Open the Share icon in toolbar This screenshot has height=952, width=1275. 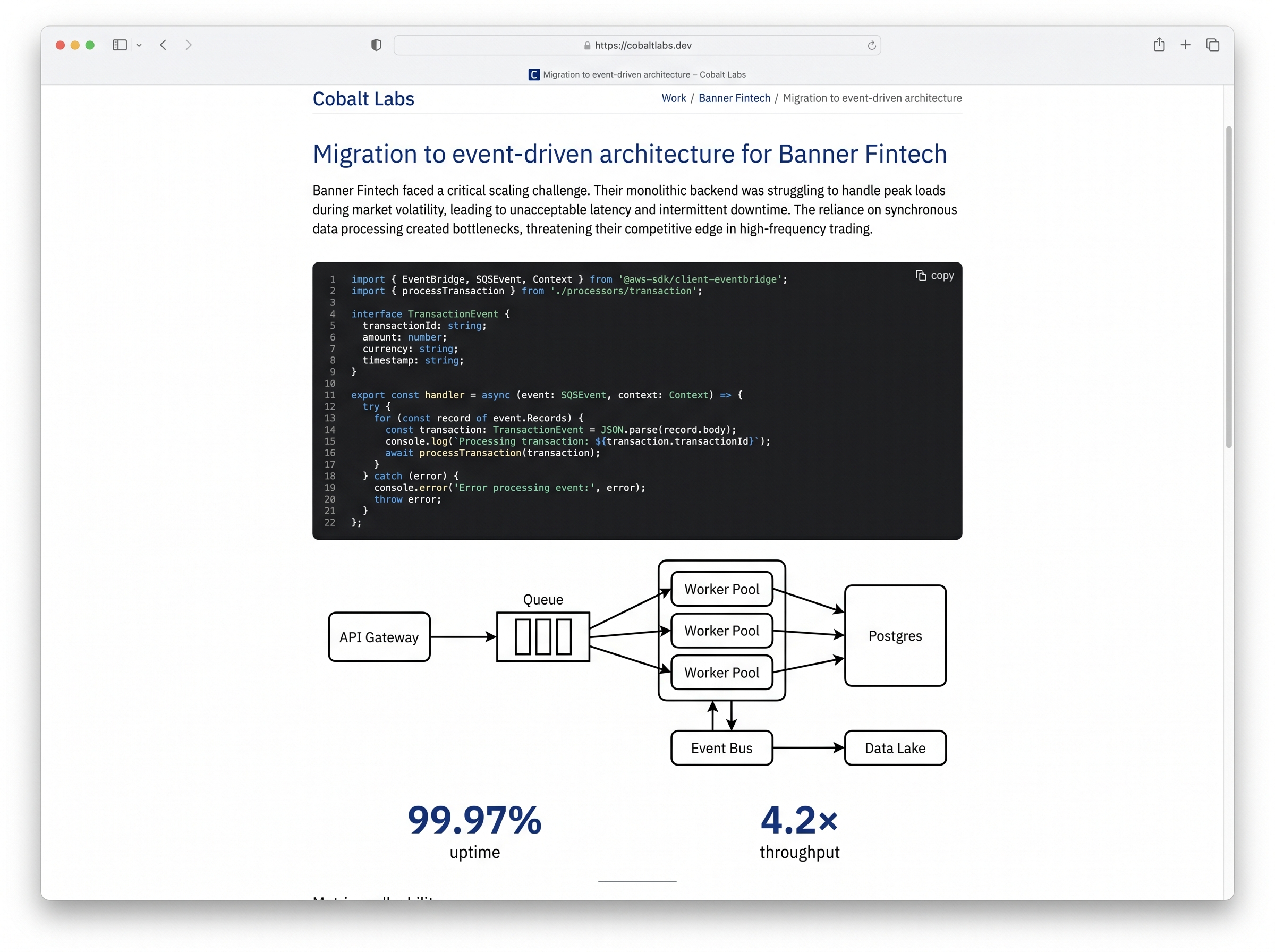[1159, 45]
